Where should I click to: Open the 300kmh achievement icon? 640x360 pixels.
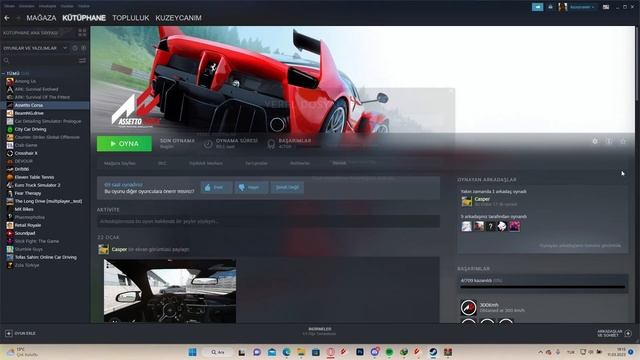[x=469, y=307]
